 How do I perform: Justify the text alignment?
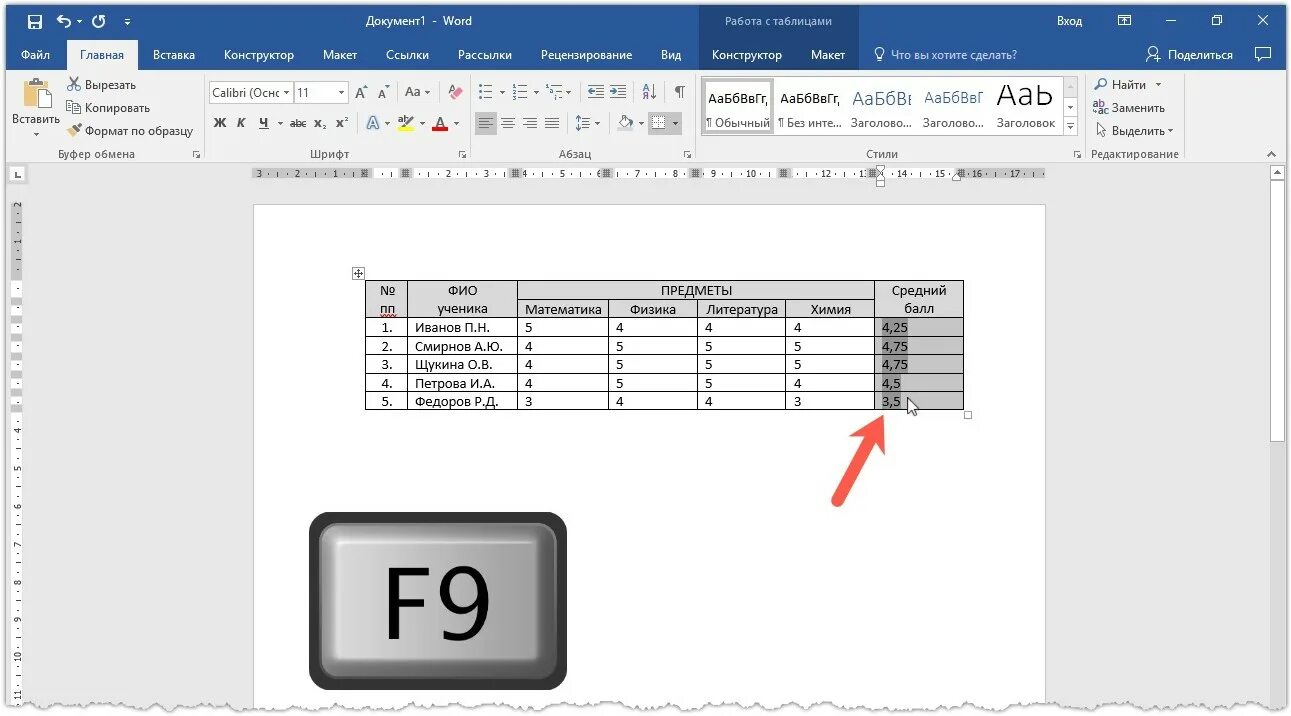(553, 123)
